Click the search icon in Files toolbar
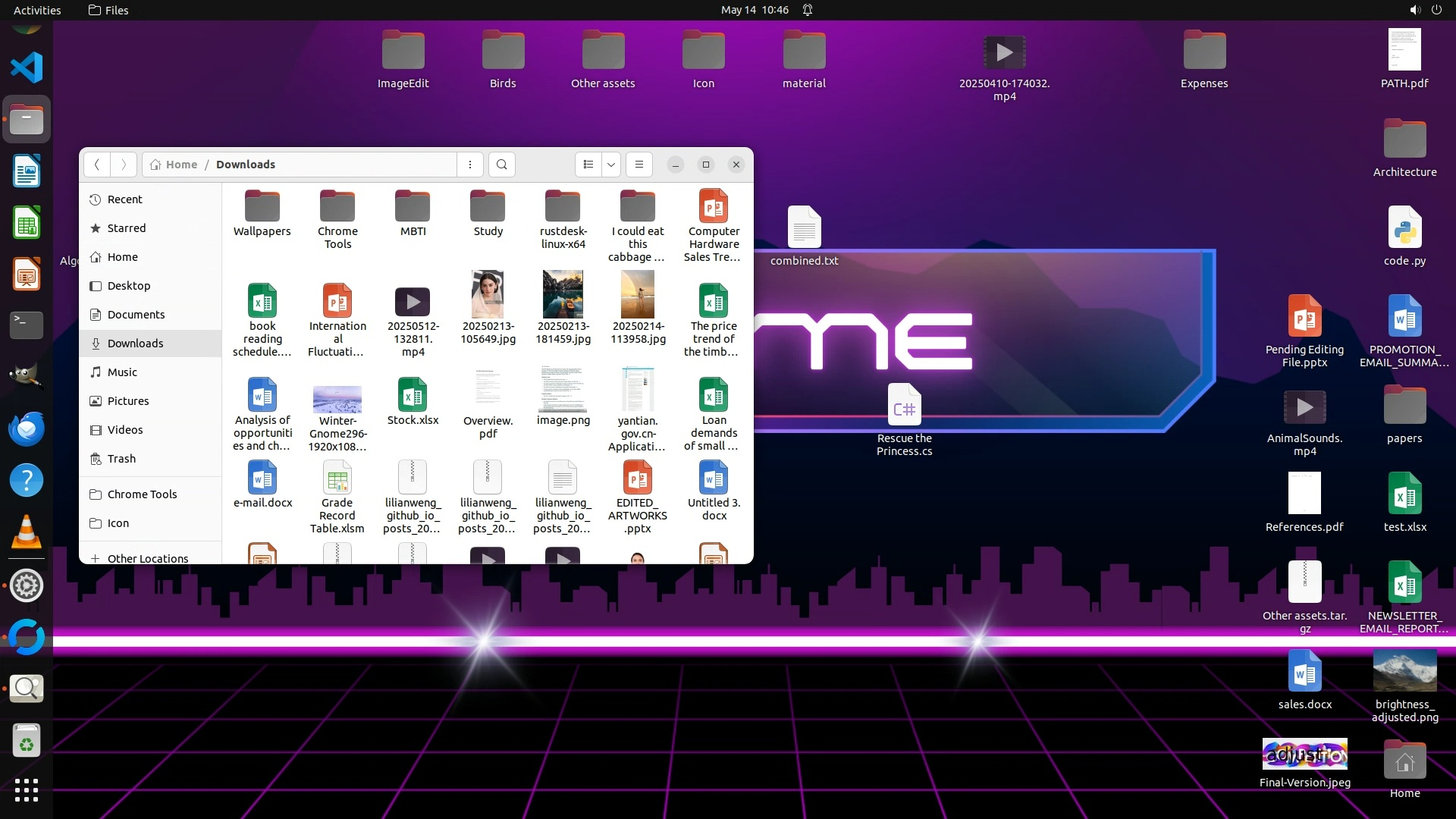Screen dimensions: 1456x819 pos(501,165)
